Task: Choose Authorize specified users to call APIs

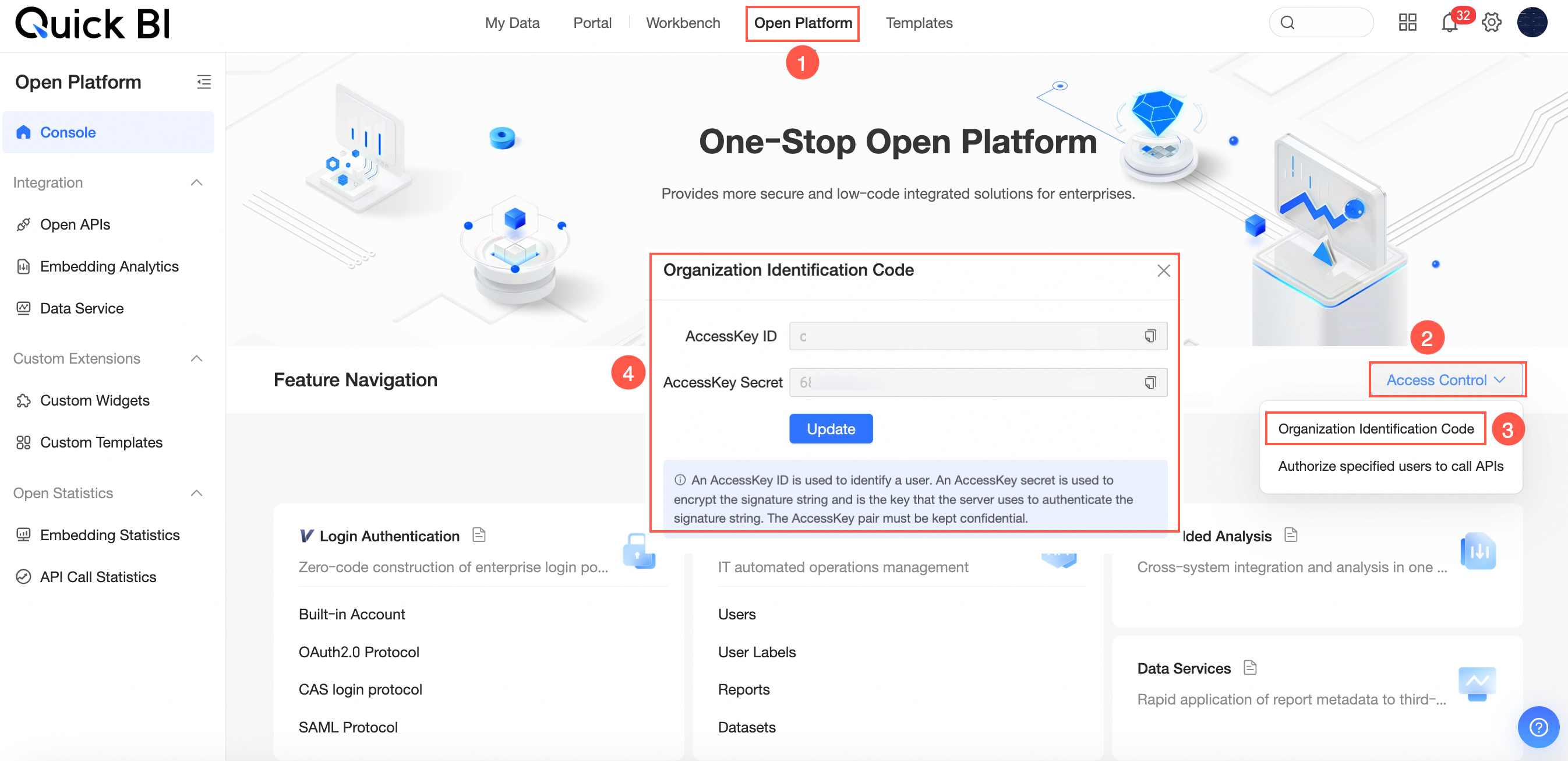Action: [x=1390, y=466]
